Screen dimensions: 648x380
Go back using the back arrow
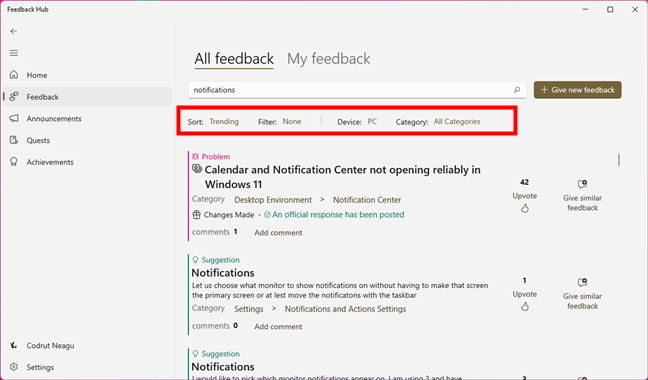[x=14, y=31]
